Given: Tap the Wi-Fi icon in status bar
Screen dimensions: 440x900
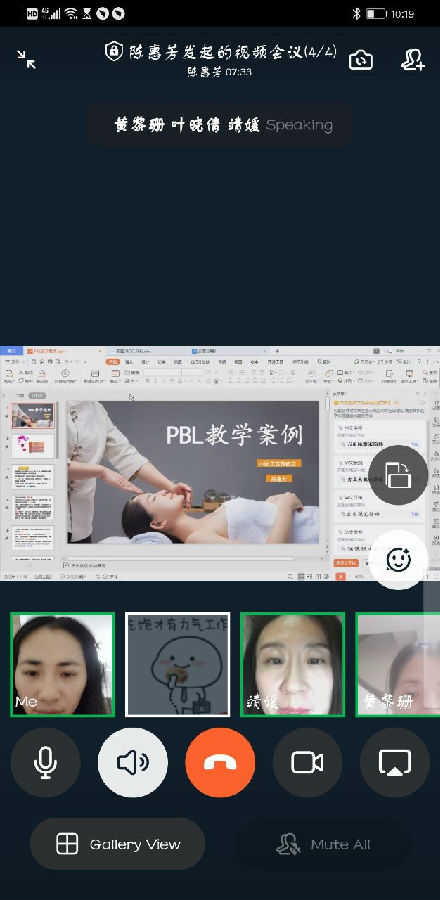Looking at the screenshot, I should pos(71,14).
